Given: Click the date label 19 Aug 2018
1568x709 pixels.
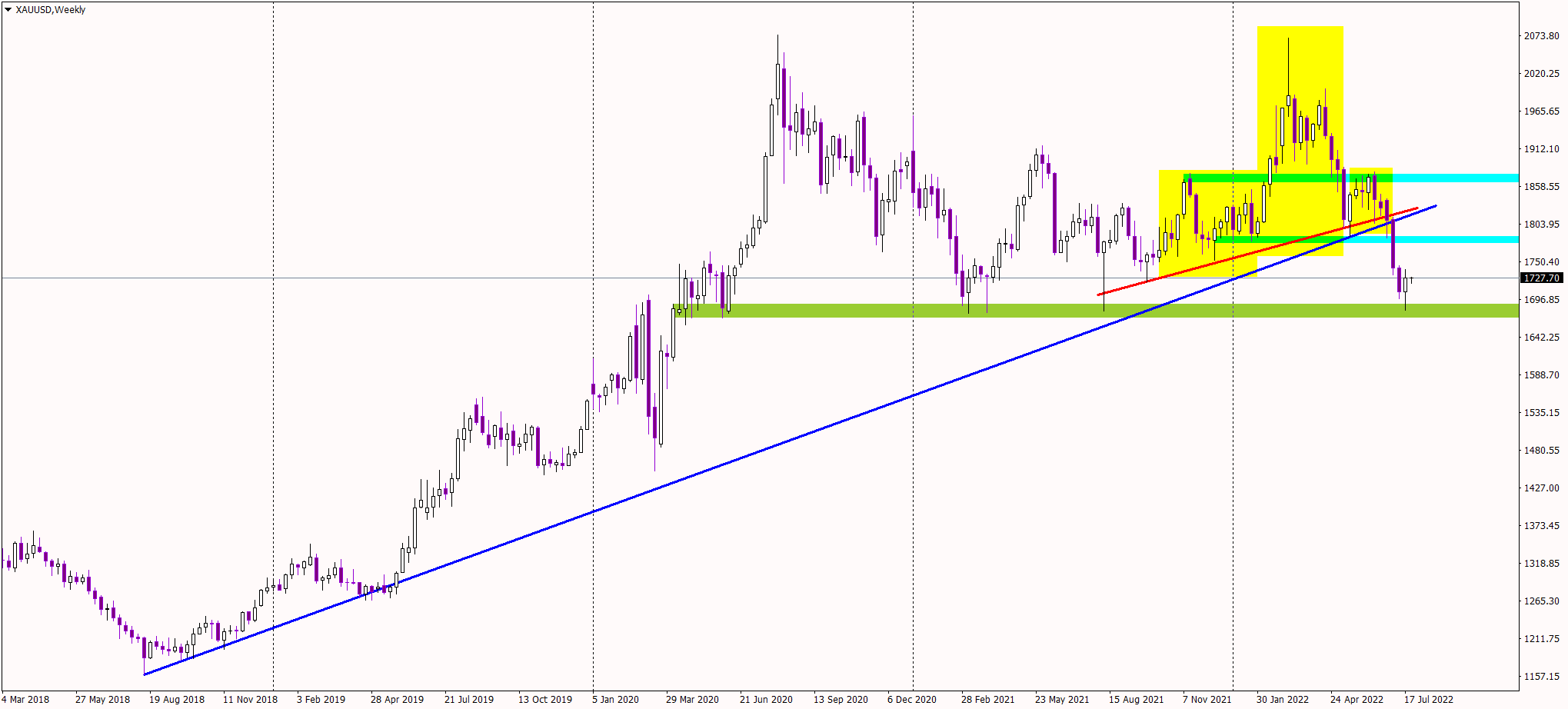Looking at the screenshot, I should tap(177, 700).
